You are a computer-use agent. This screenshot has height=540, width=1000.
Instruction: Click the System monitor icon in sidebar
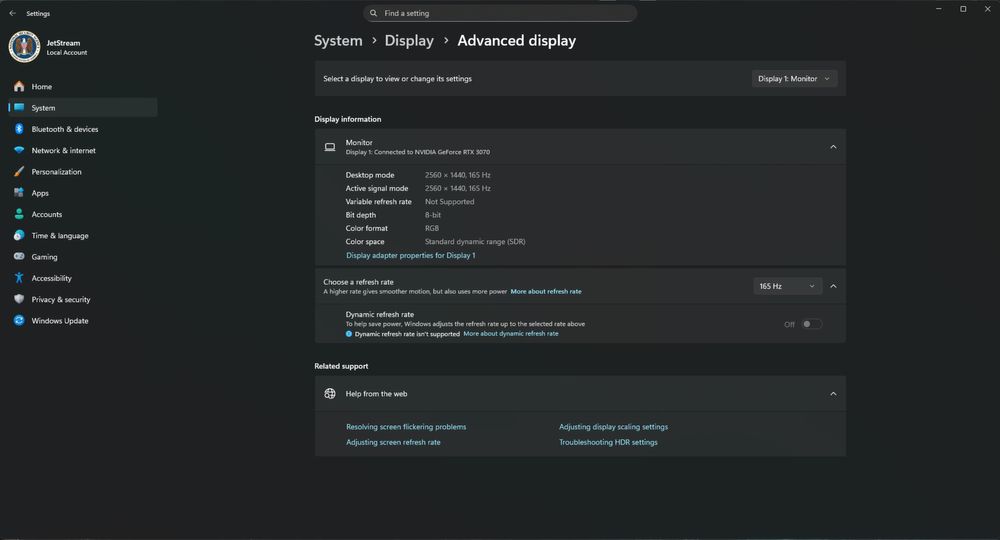[x=19, y=108]
